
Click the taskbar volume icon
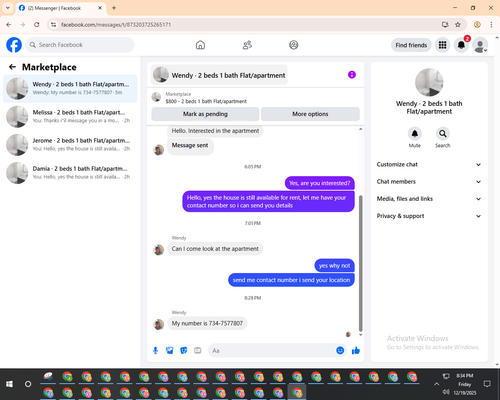[446, 392]
